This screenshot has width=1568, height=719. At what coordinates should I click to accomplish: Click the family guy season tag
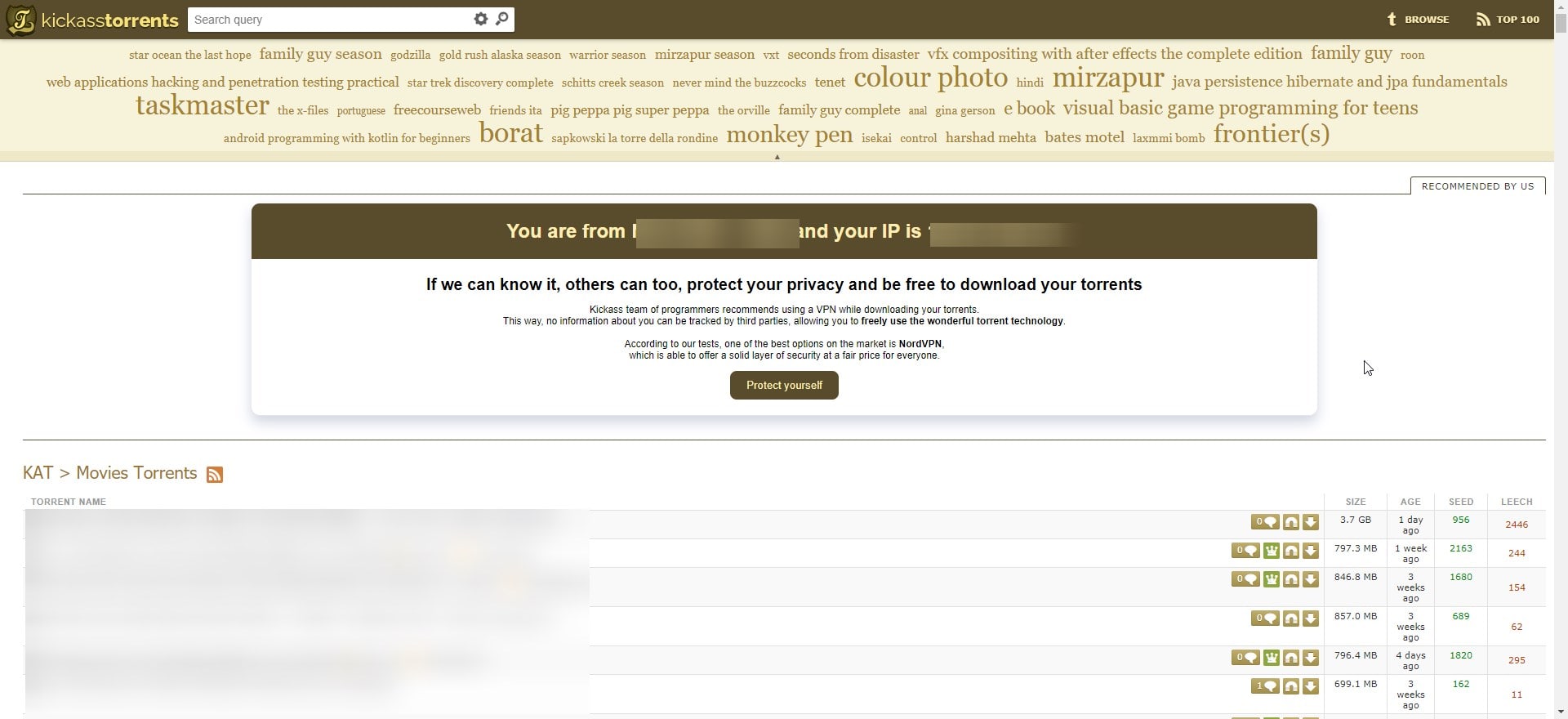point(321,54)
